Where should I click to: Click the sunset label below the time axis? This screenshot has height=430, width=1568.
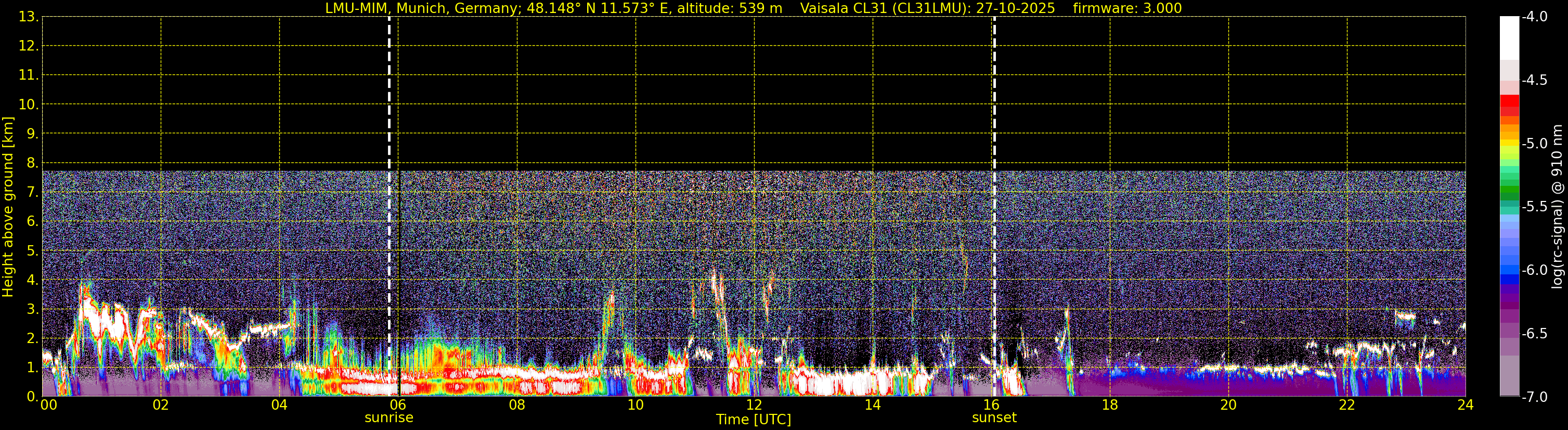click(x=994, y=418)
